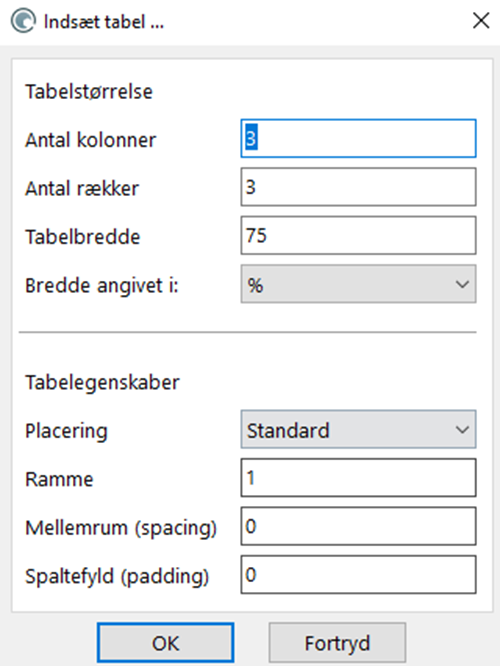The height and width of the screenshot is (666, 500).
Task: Click the Tabelbredde label text
Action: tap(82, 237)
